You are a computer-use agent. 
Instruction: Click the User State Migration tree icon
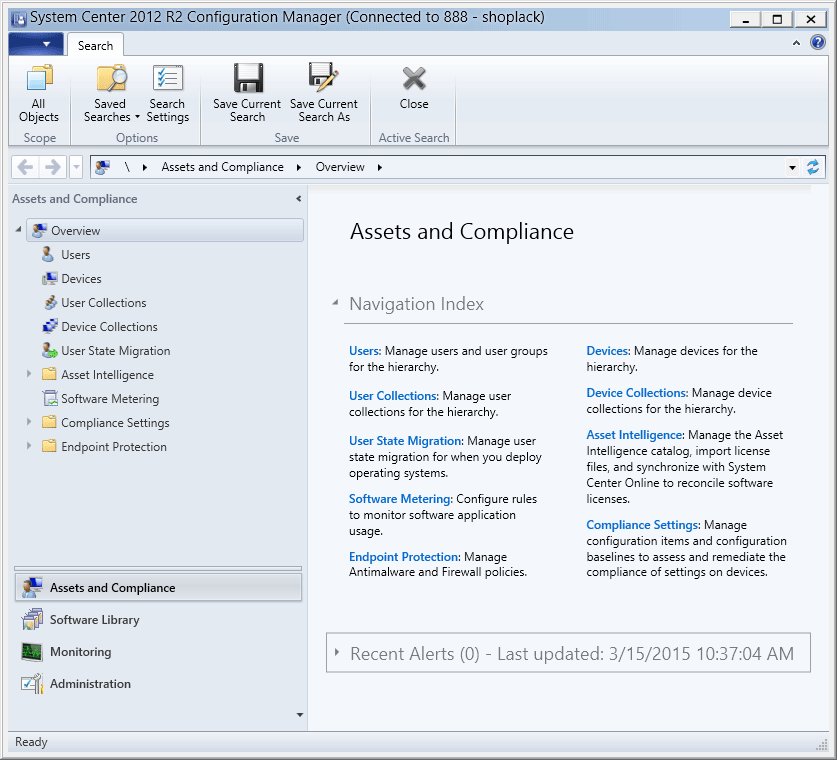point(50,351)
